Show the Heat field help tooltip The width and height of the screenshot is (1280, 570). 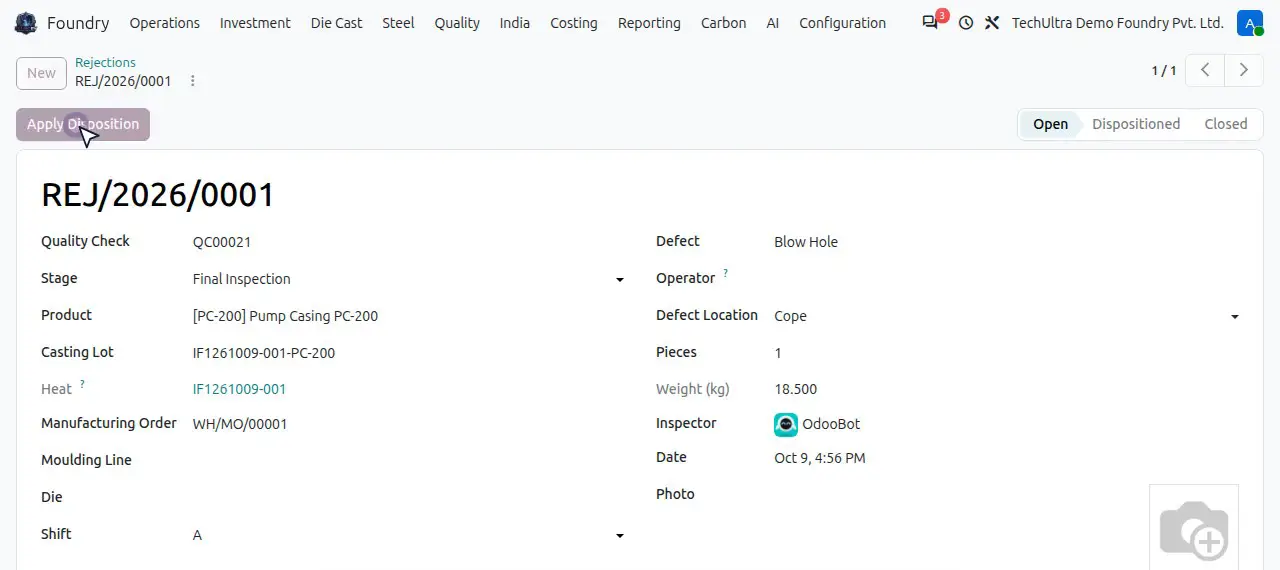click(x=82, y=384)
